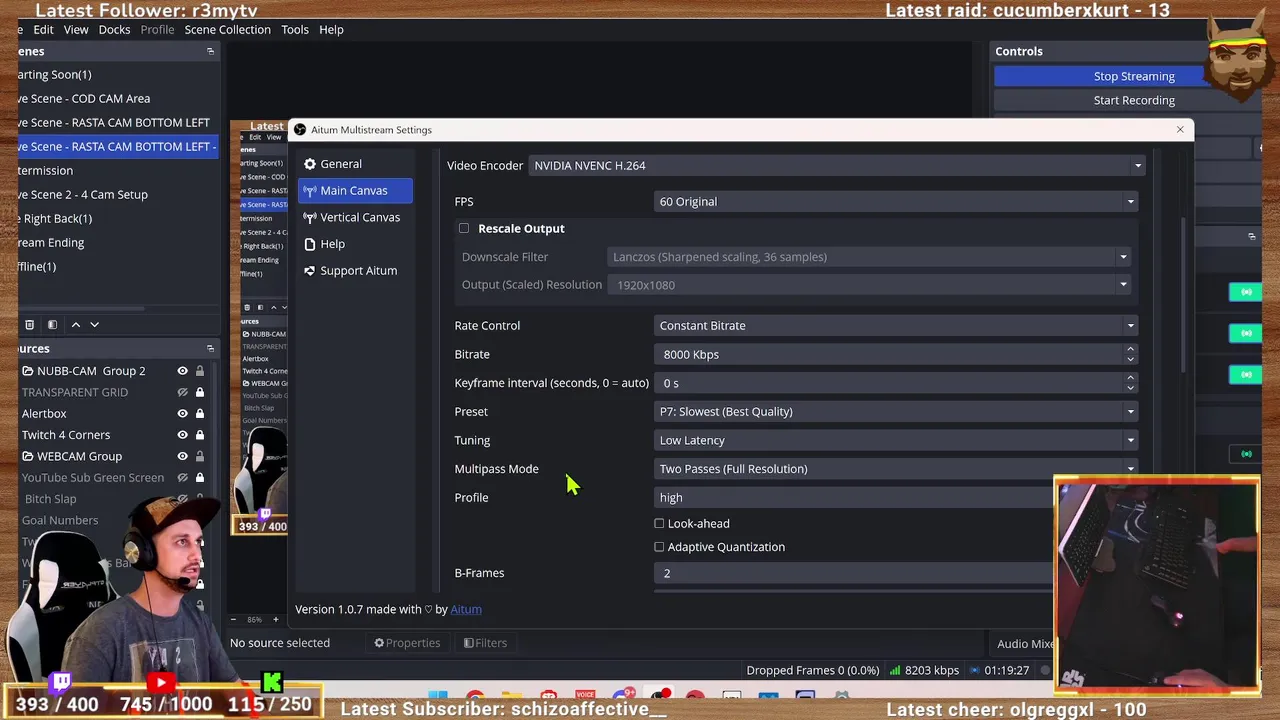Viewport: 1280px width, 720px height.
Task: Show the YouTube Sub Green Screen source
Action: (x=182, y=478)
